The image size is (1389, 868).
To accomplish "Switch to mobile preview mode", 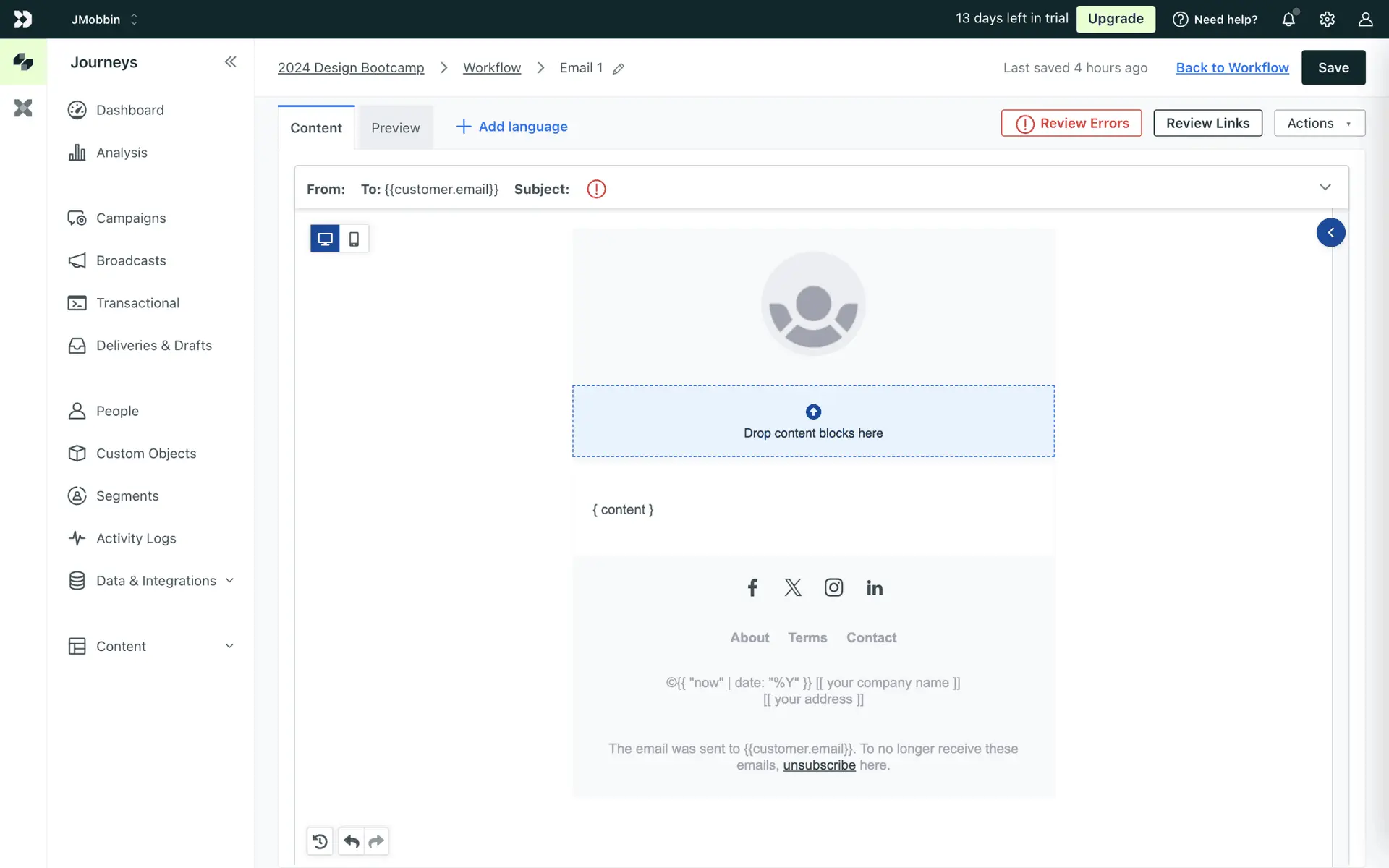I will point(354,239).
